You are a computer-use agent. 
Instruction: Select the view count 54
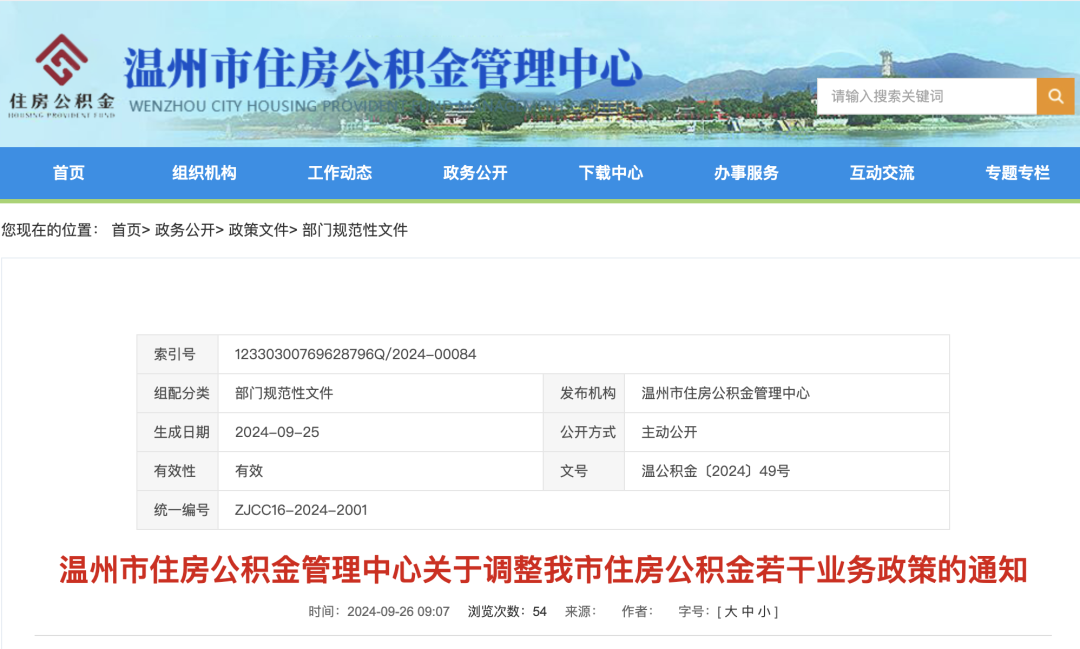(539, 612)
